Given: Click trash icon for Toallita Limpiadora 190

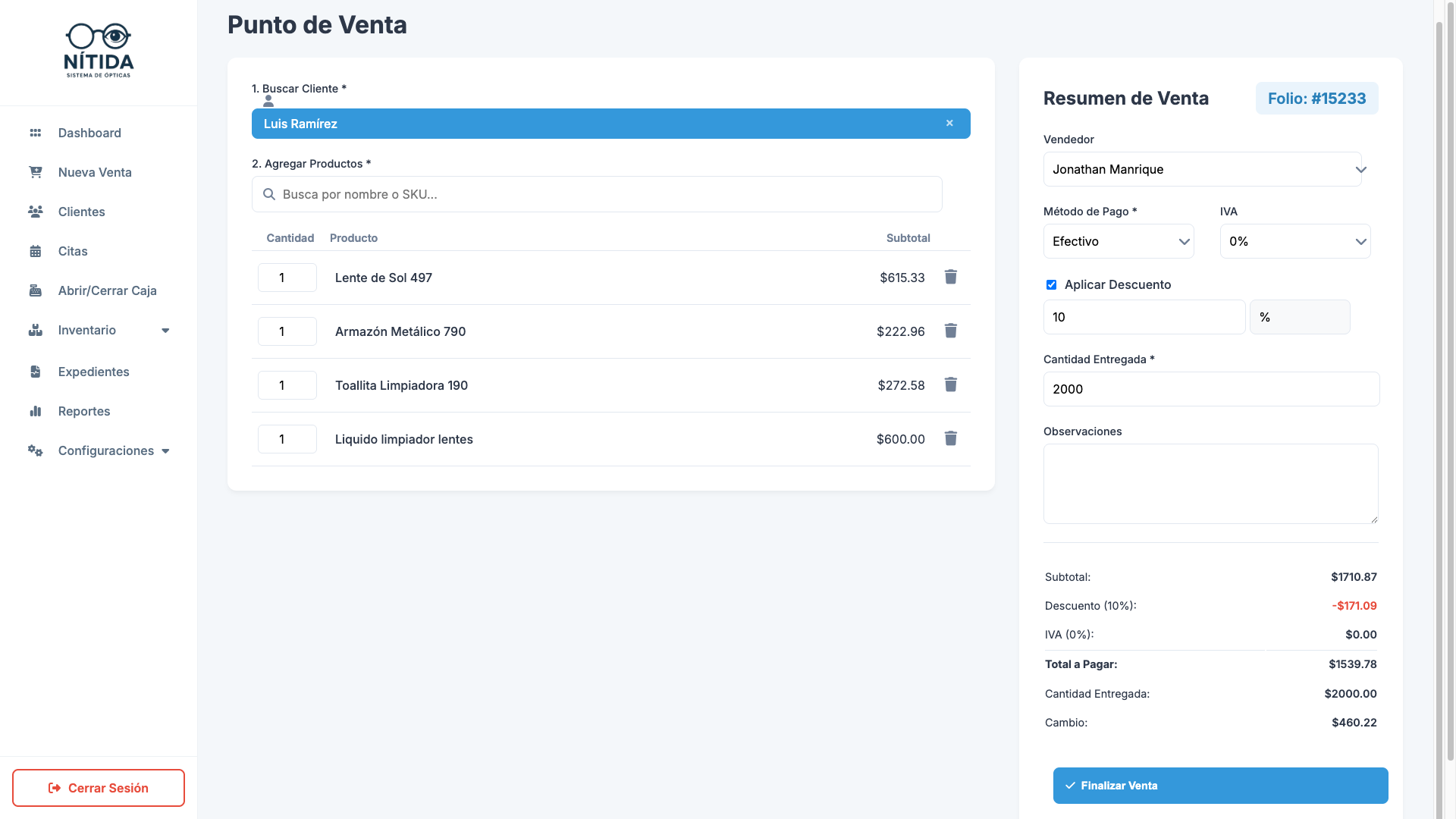Looking at the screenshot, I should coord(950,384).
